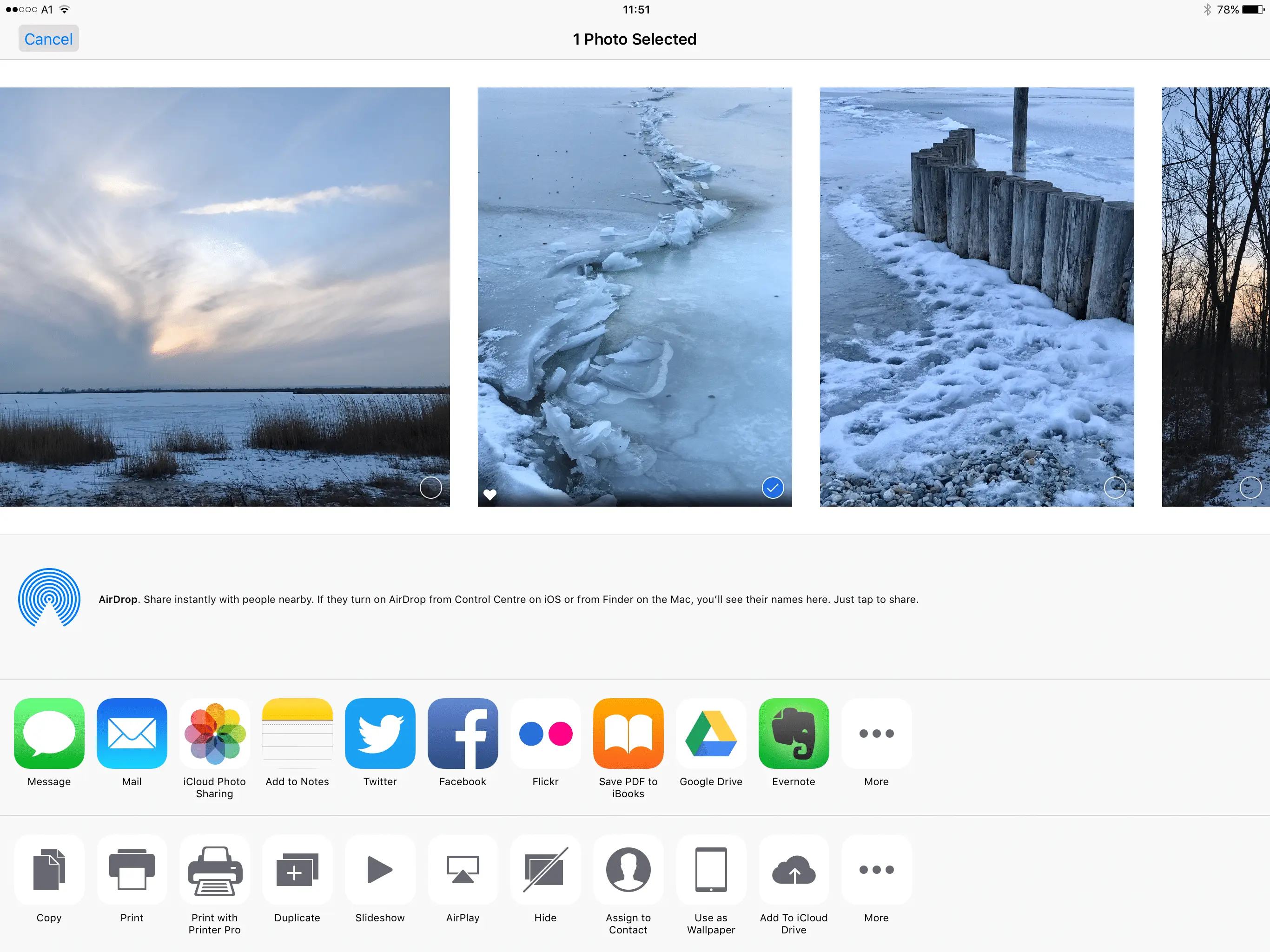This screenshot has height=952, width=1270.
Task: Tap the AirDrop icon
Action: 49,598
